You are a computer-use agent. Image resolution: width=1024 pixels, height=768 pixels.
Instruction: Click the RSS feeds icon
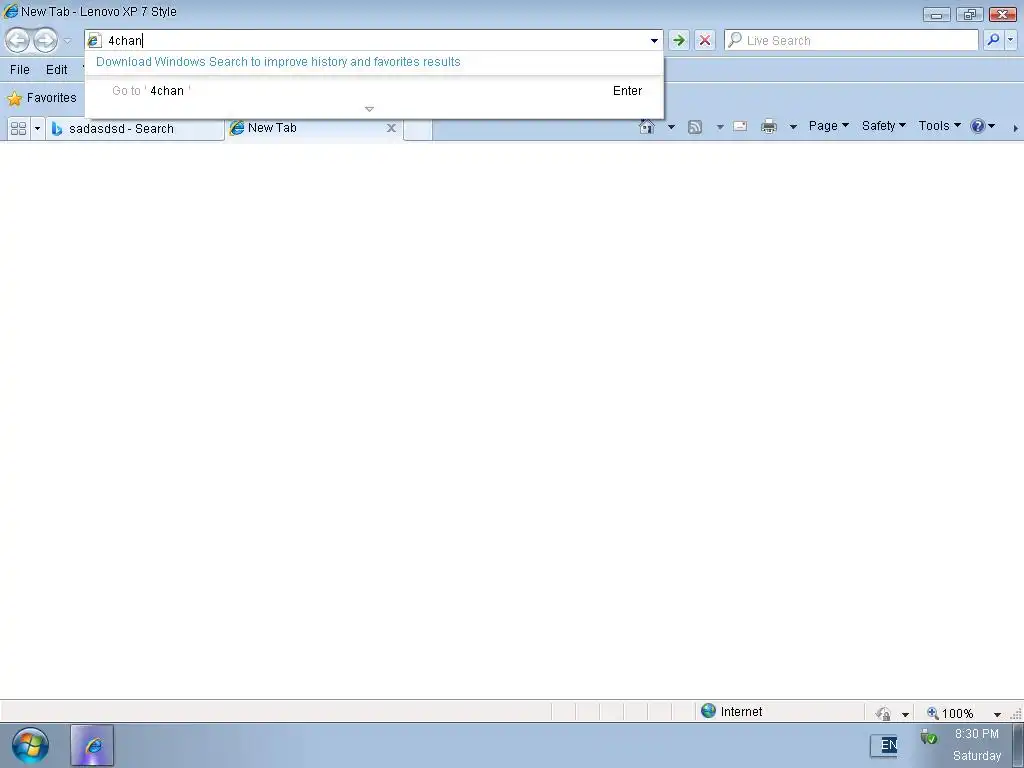pyautogui.click(x=695, y=127)
